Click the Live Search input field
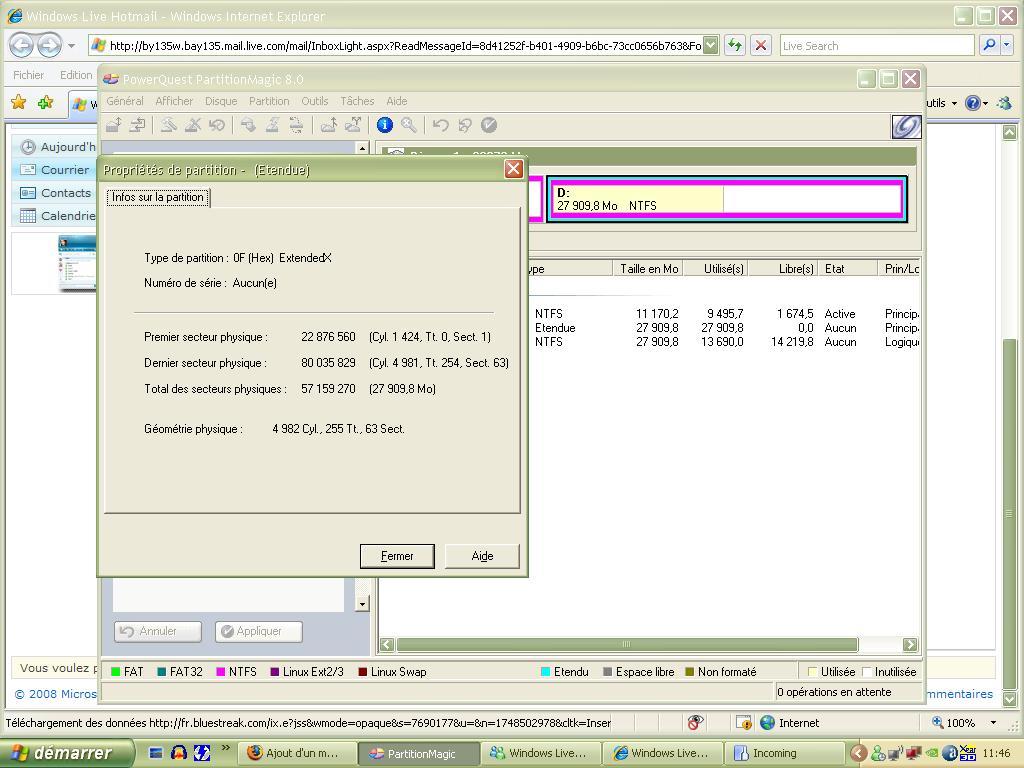 [x=876, y=45]
